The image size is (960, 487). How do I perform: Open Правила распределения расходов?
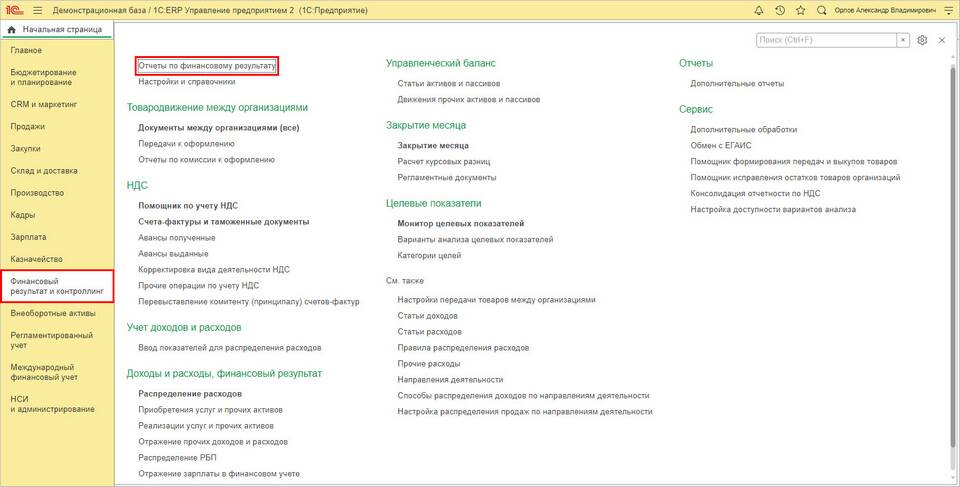[x=463, y=348]
